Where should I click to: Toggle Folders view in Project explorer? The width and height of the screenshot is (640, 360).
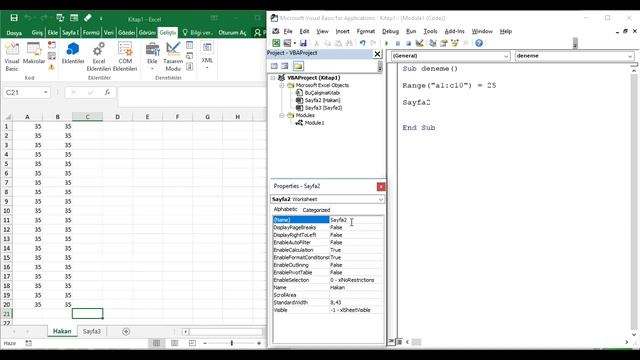point(298,66)
